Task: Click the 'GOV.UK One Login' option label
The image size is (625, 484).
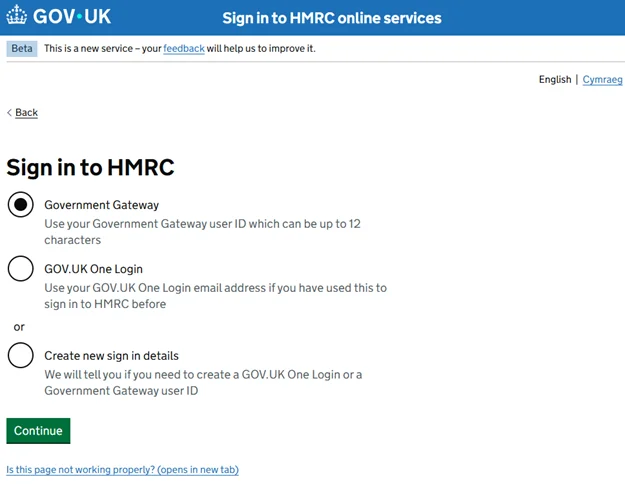Action: click(93, 269)
